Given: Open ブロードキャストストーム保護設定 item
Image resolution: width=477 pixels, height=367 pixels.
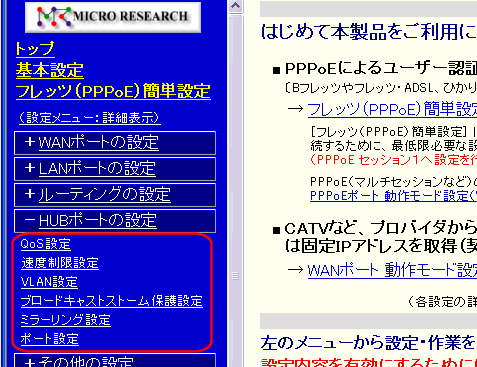Looking at the screenshot, I should point(112,301).
